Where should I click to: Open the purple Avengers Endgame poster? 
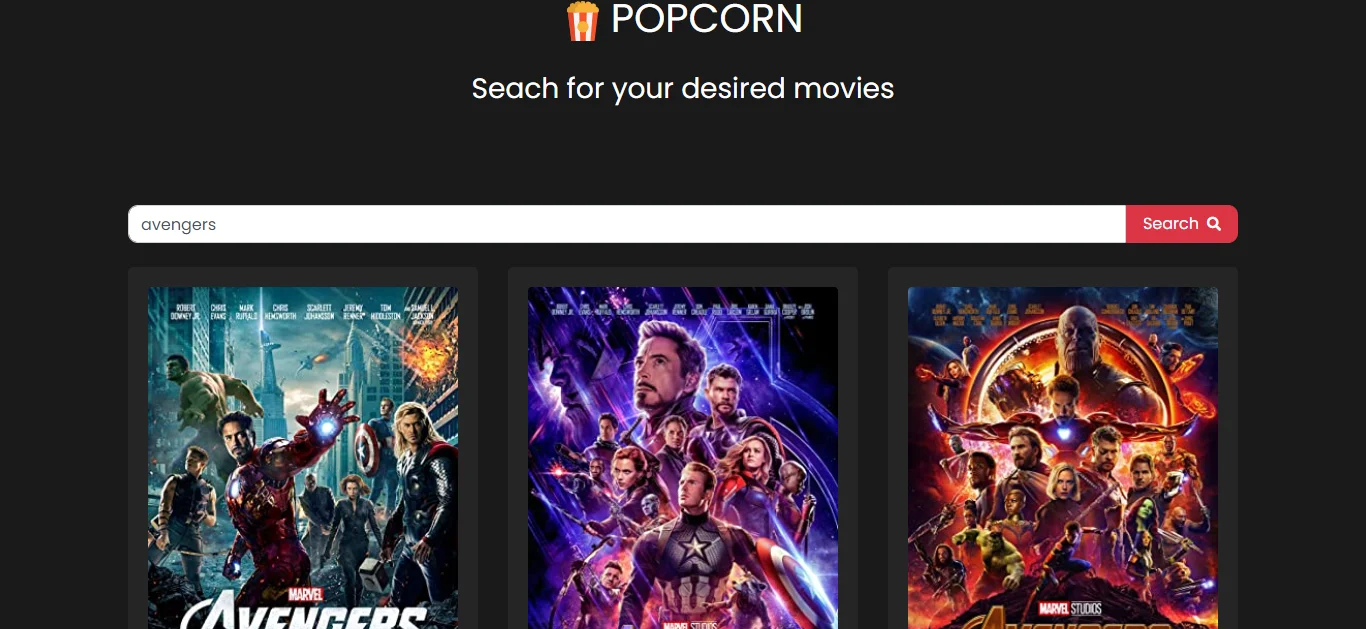683,458
